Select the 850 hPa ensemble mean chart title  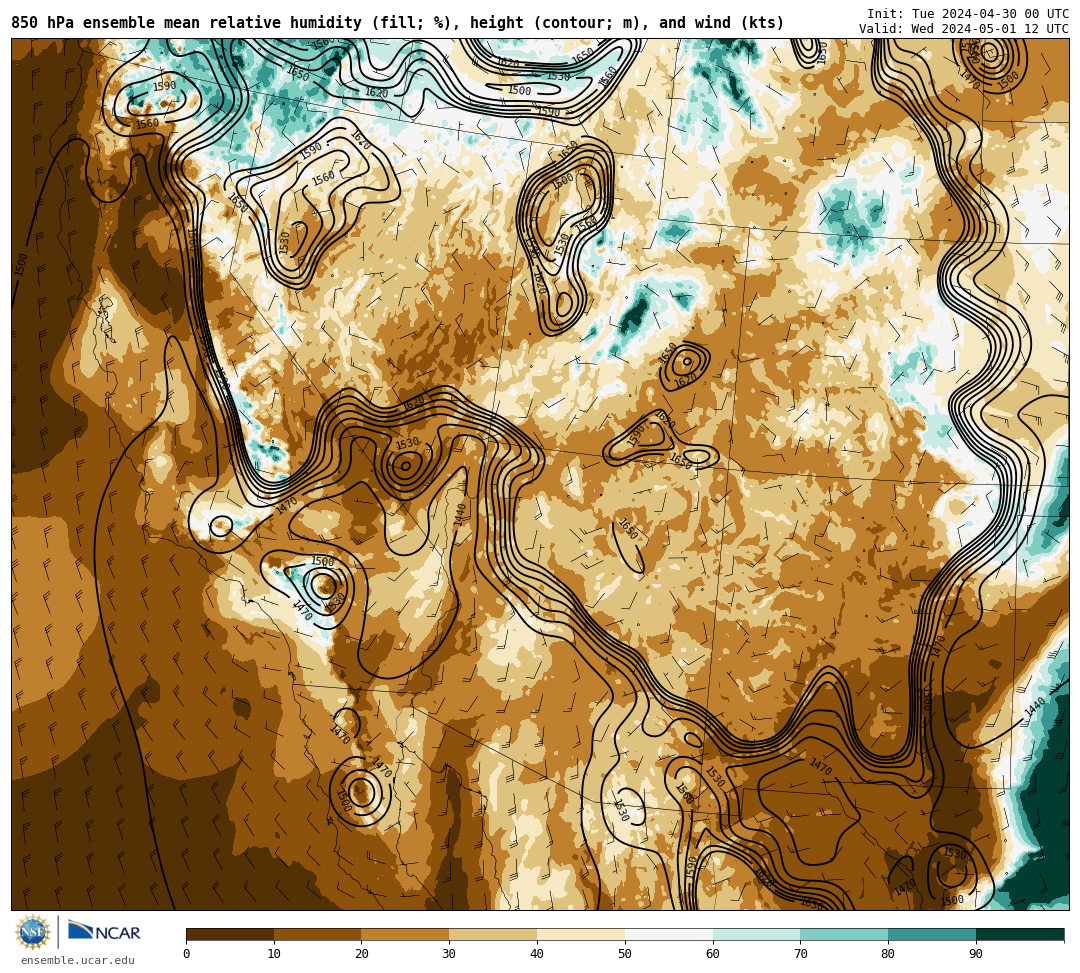coord(397,23)
